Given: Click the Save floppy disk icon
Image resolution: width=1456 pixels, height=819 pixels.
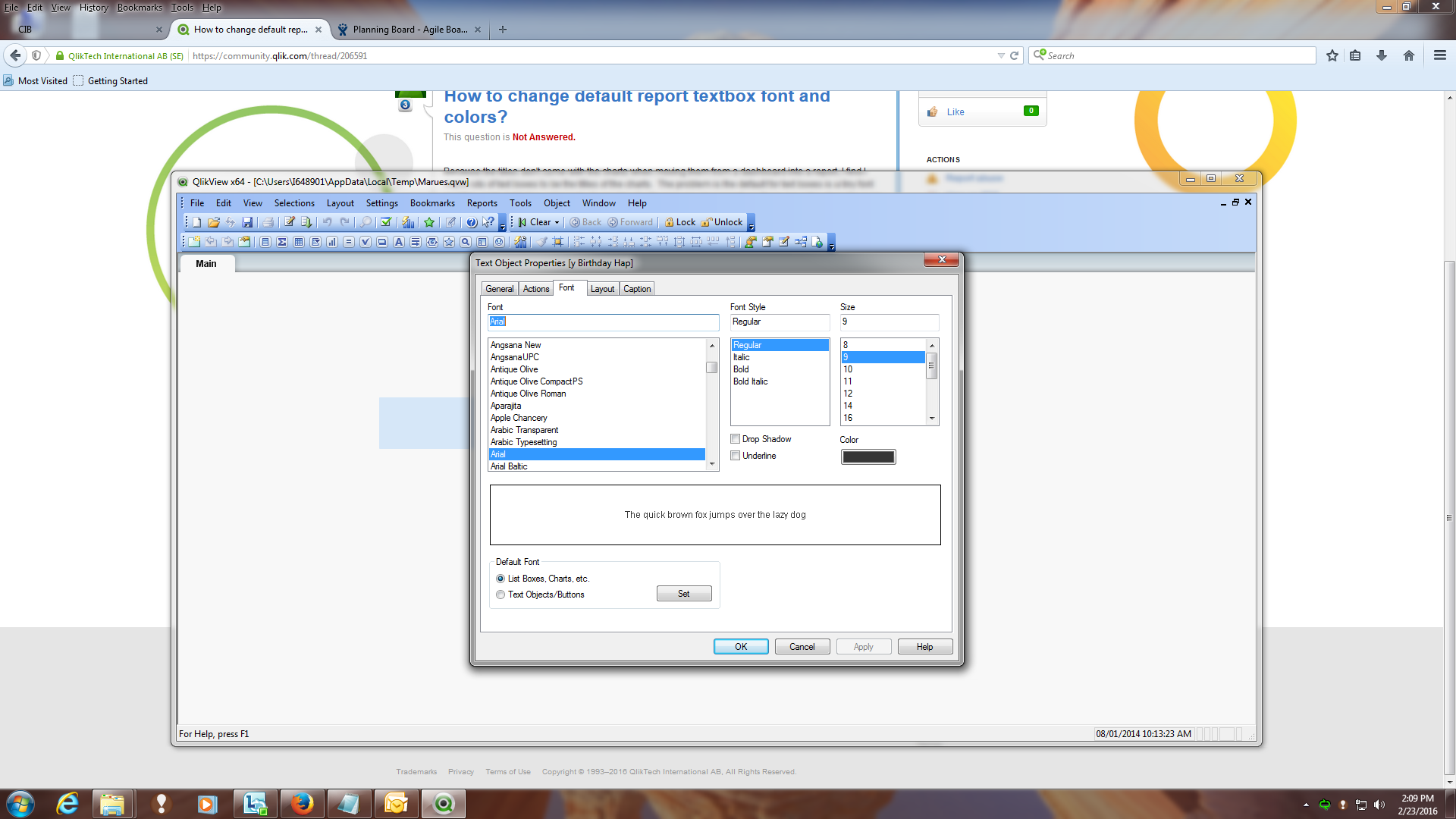Looking at the screenshot, I should pyautogui.click(x=247, y=222).
